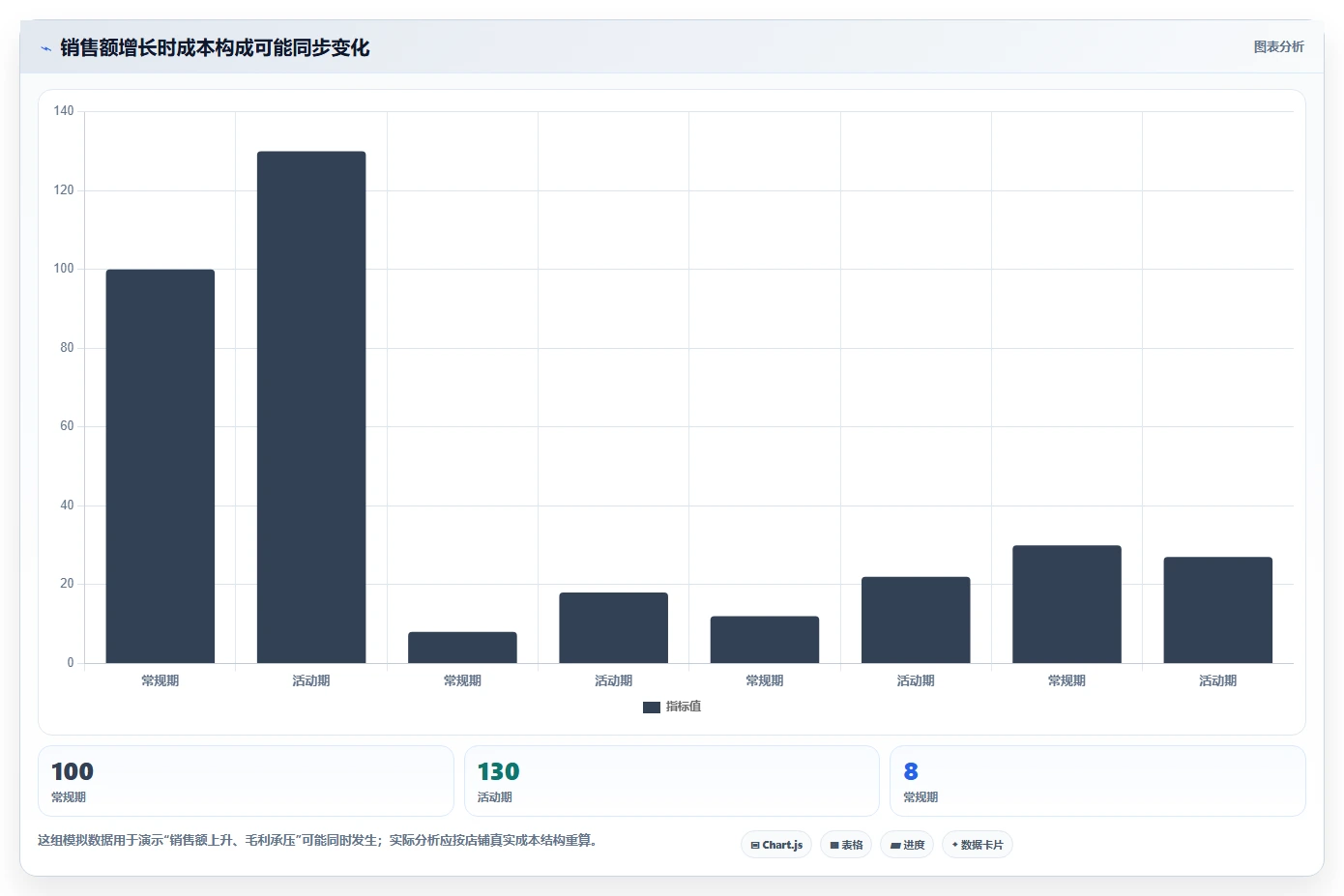Click the 120 y-axis label
The width and height of the screenshot is (1344, 896).
click(64, 190)
